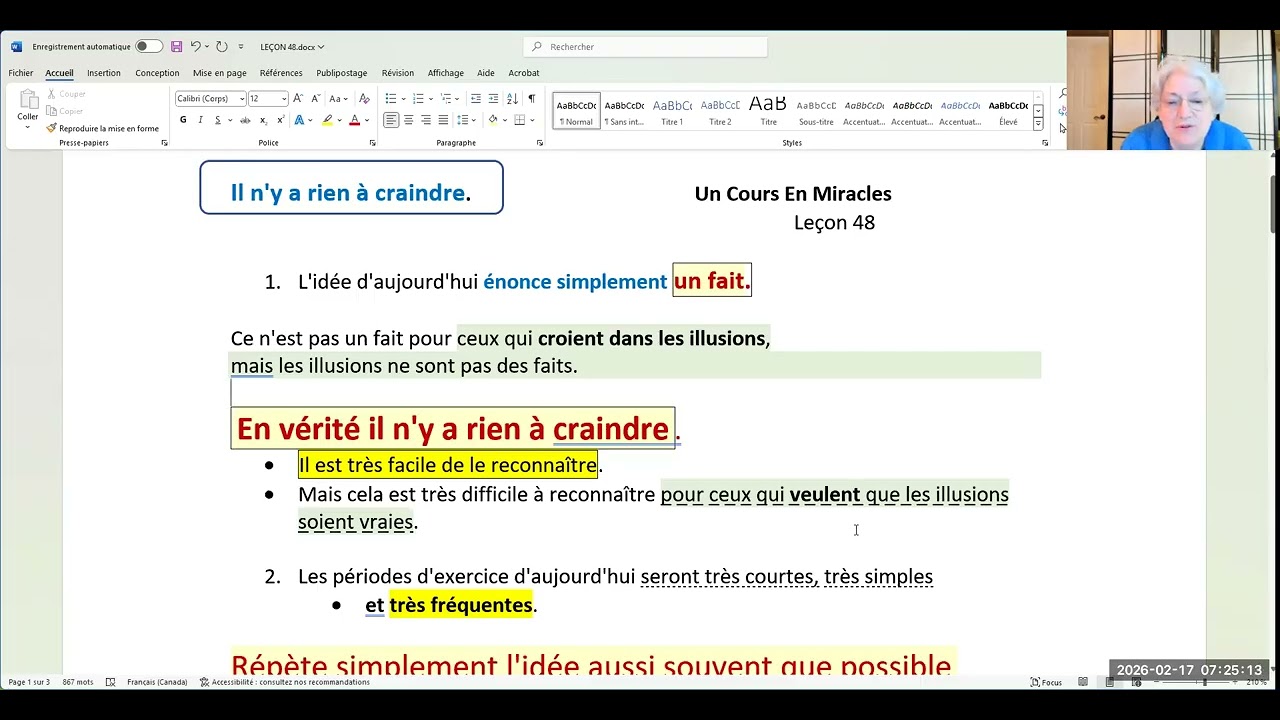Open the Focus view mode

pyautogui.click(x=1046, y=682)
